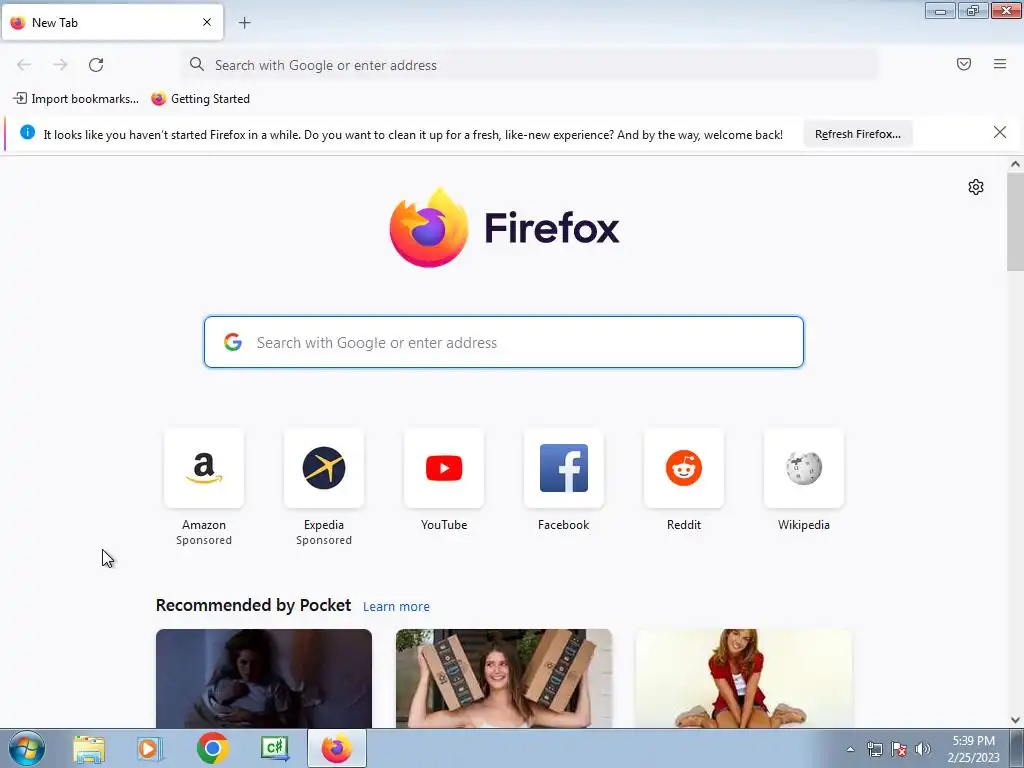Click the Recommended by Pocket heading

[253, 606]
